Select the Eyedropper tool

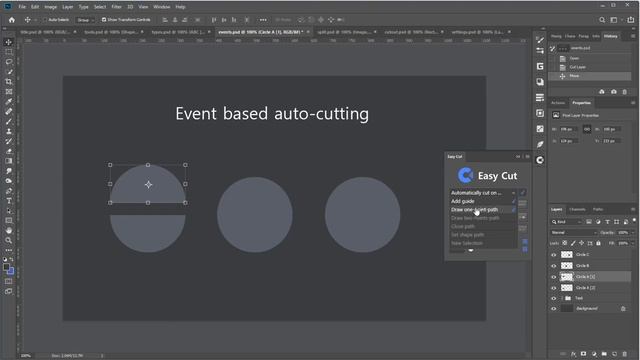(x=9, y=102)
